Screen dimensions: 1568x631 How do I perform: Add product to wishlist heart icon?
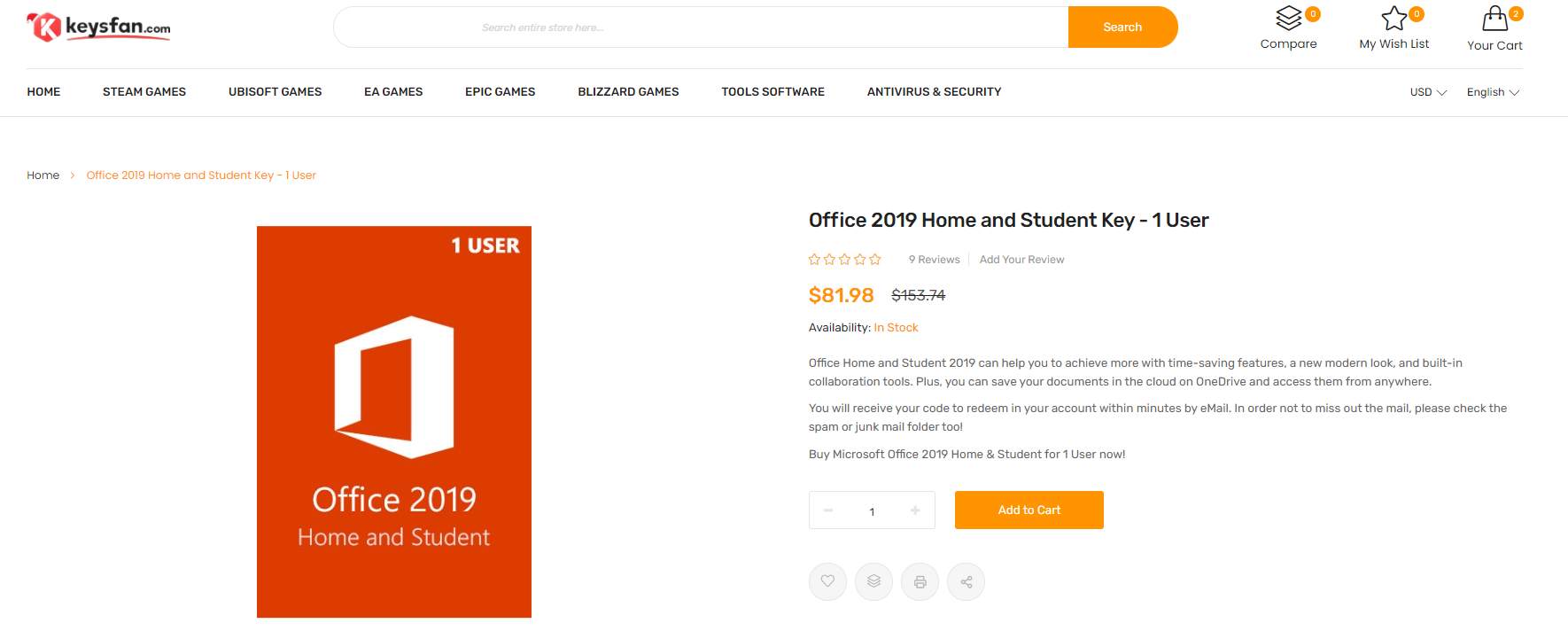(827, 581)
